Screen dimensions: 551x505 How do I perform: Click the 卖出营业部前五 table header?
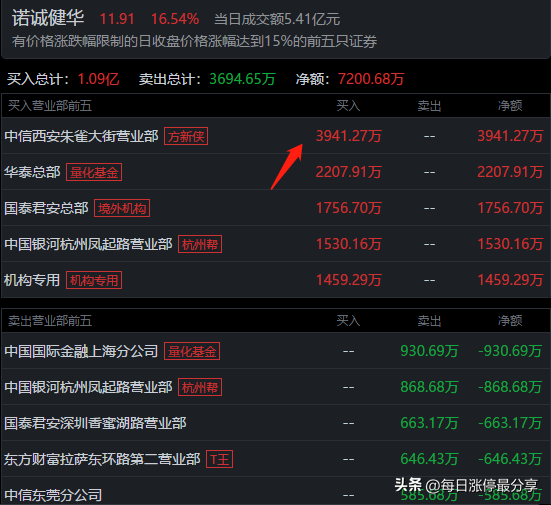click(50, 321)
